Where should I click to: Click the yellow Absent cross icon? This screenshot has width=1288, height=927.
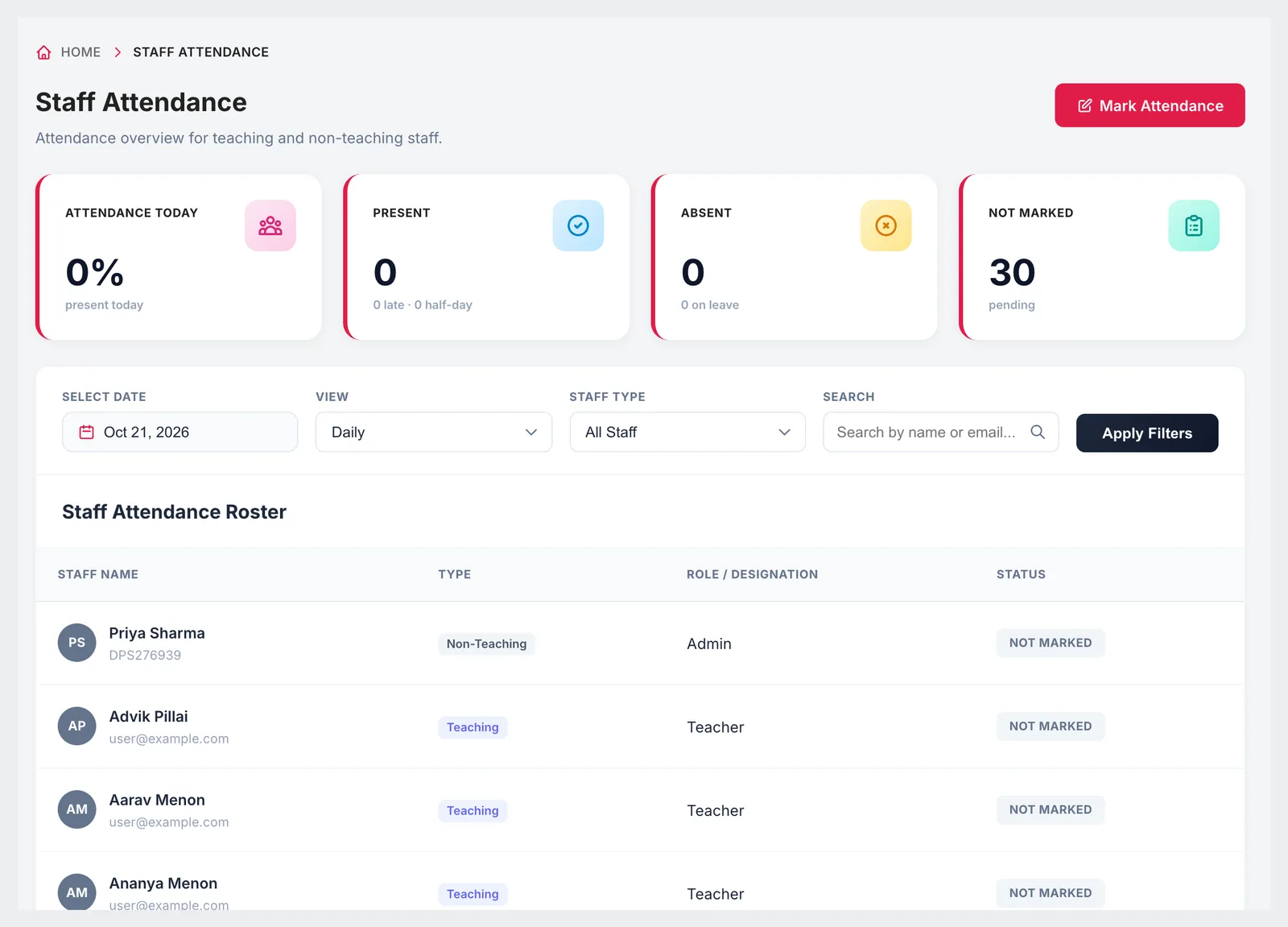[x=885, y=226]
